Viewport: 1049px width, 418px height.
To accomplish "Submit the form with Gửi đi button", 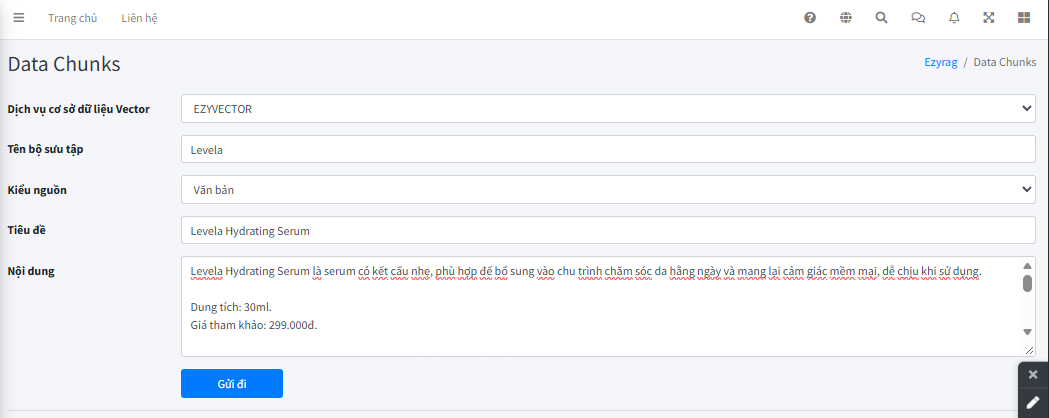I will (232, 384).
